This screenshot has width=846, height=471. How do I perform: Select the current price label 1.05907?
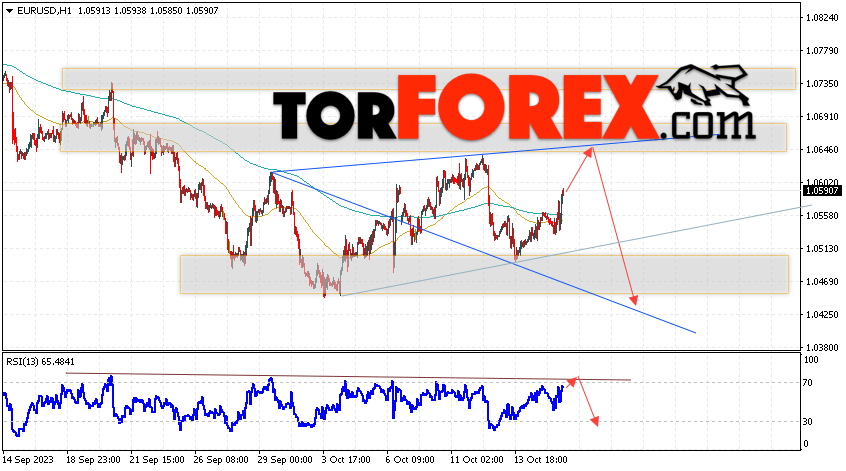pos(822,190)
